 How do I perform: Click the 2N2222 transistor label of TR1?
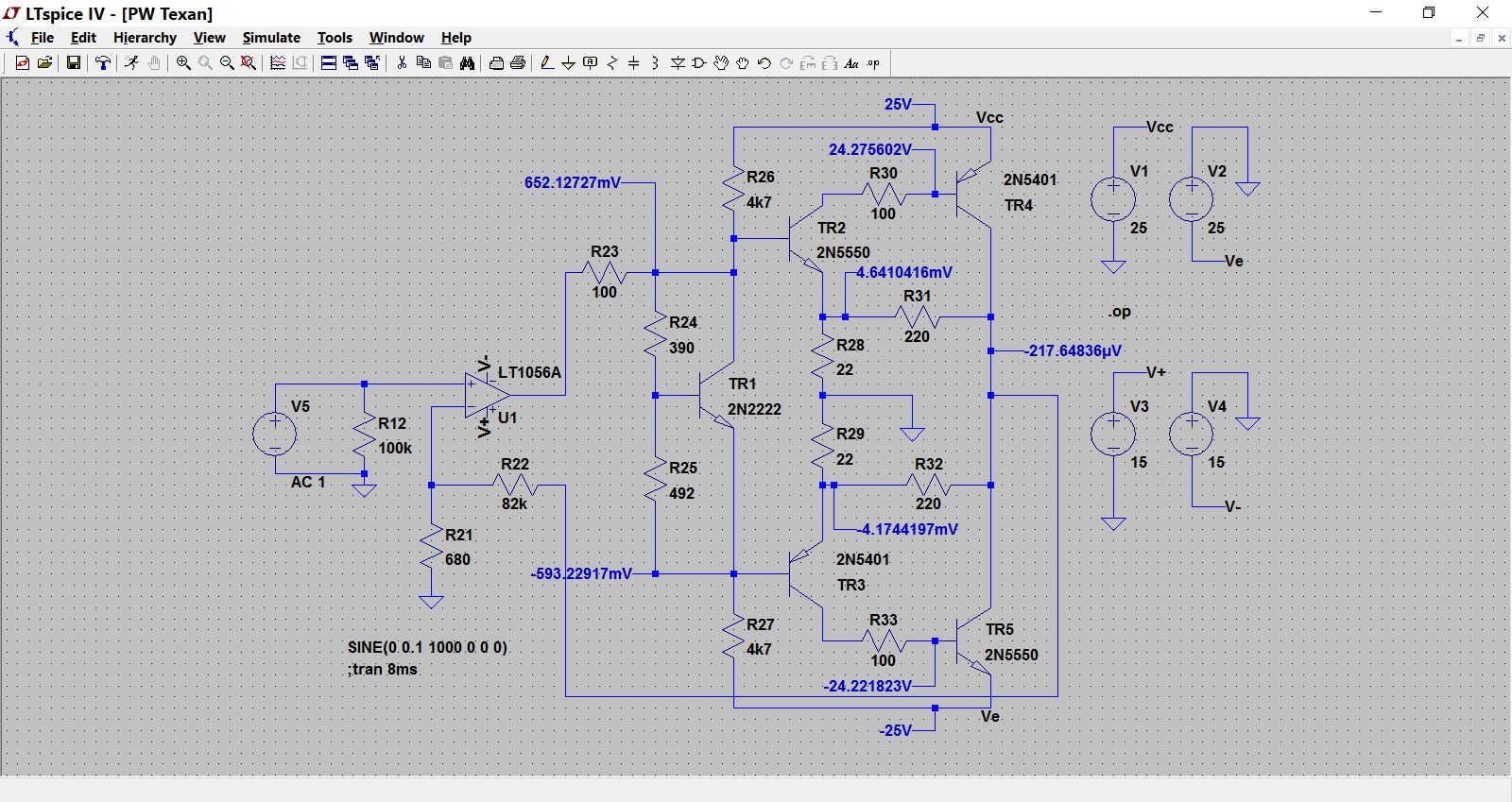pos(754,409)
